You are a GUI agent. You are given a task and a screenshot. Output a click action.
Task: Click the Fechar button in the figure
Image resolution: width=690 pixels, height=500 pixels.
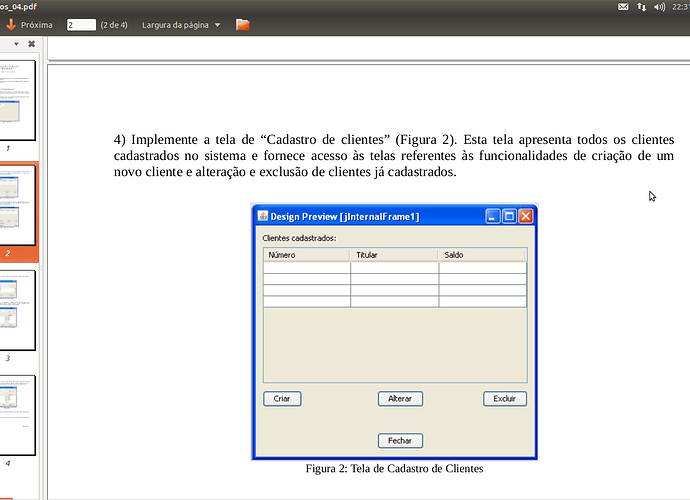[400, 441]
